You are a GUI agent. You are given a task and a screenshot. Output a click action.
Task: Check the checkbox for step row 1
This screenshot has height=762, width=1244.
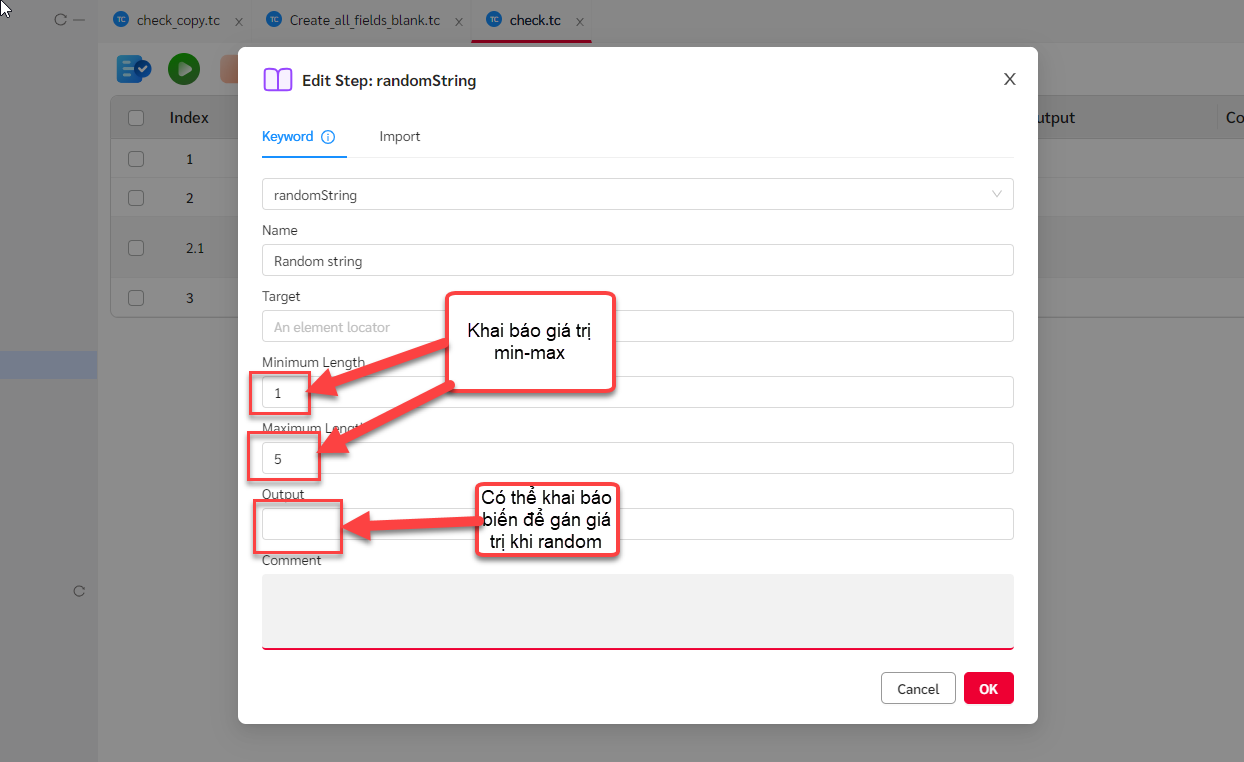coord(136,159)
